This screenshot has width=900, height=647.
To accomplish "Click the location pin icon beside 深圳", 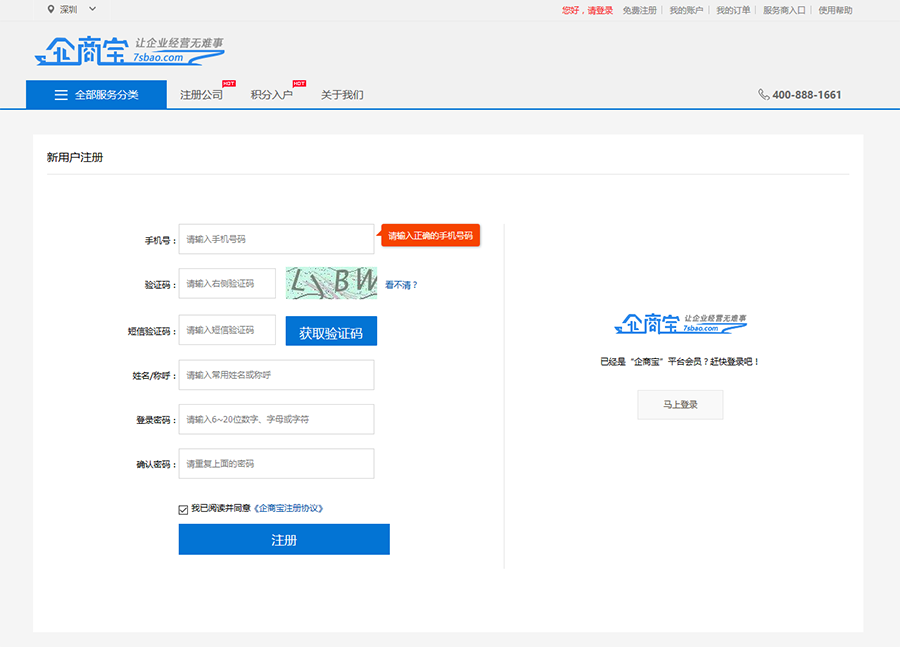I will click(x=51, y=10).
